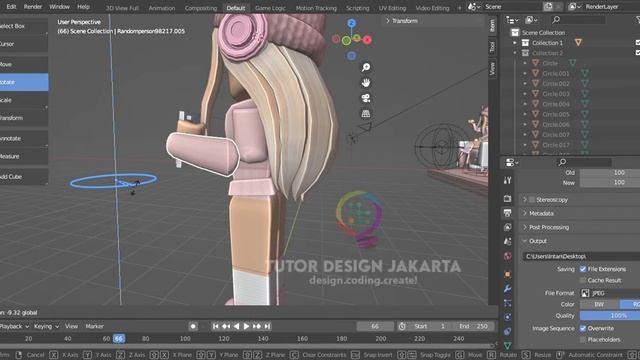Open the Object Constraints tab icon
This screenshot has width=640, height=360.
coord(508,331)
